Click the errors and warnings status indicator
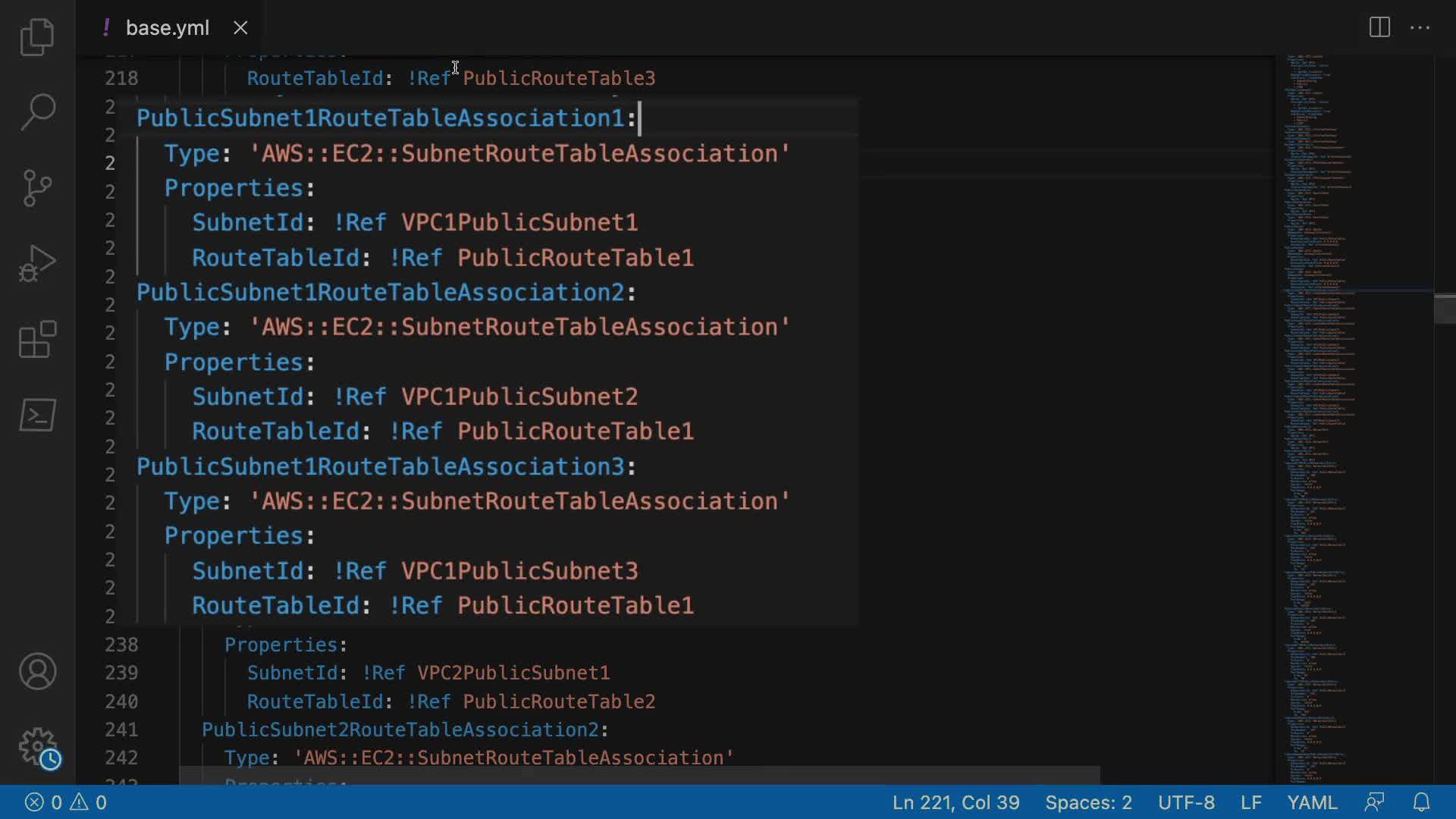Screen dimensions: 1456x819 pyautogui.click(x=66, y=802)
